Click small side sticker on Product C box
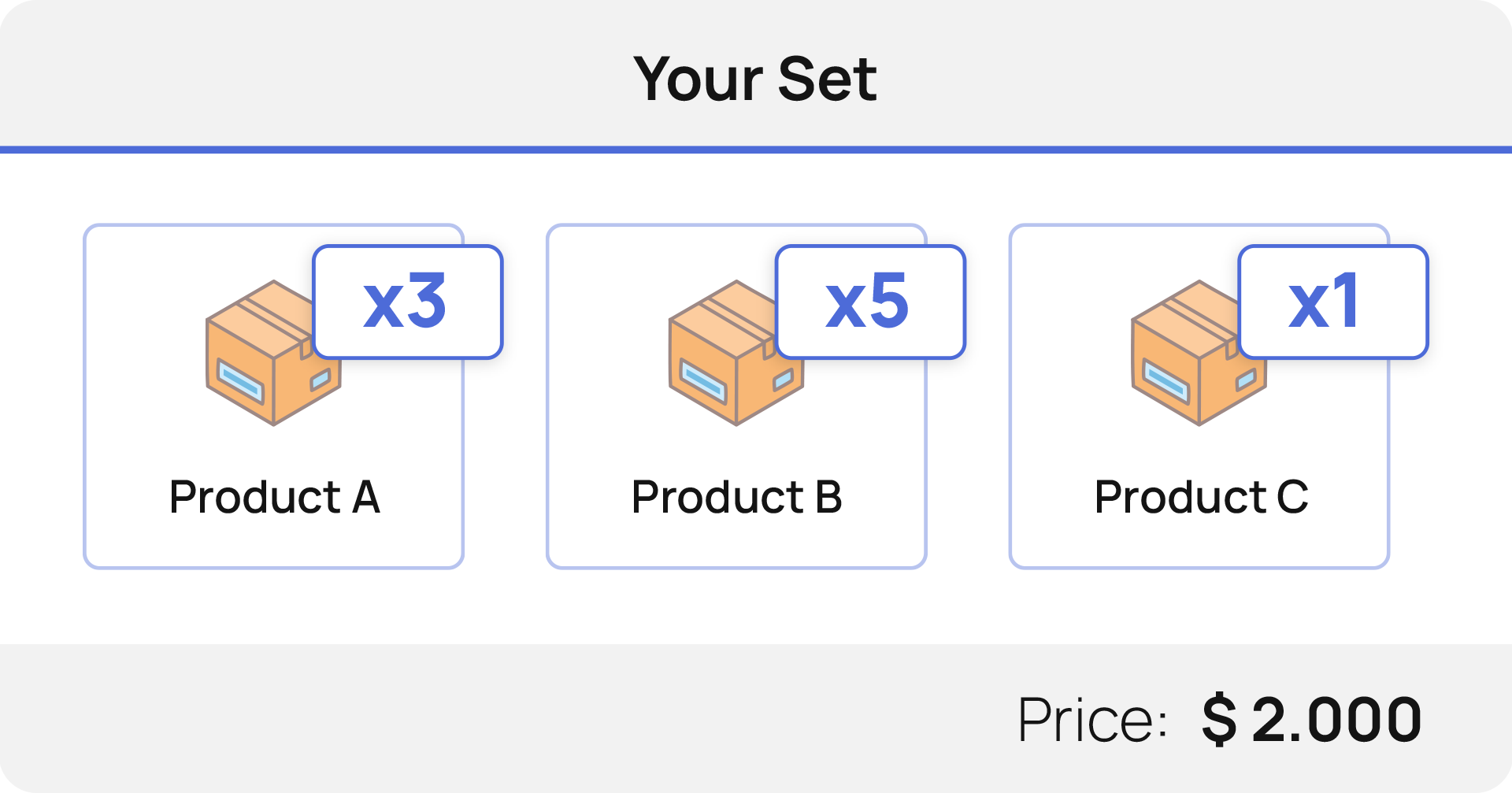1512x793 pixels. tap(1246, 380)
